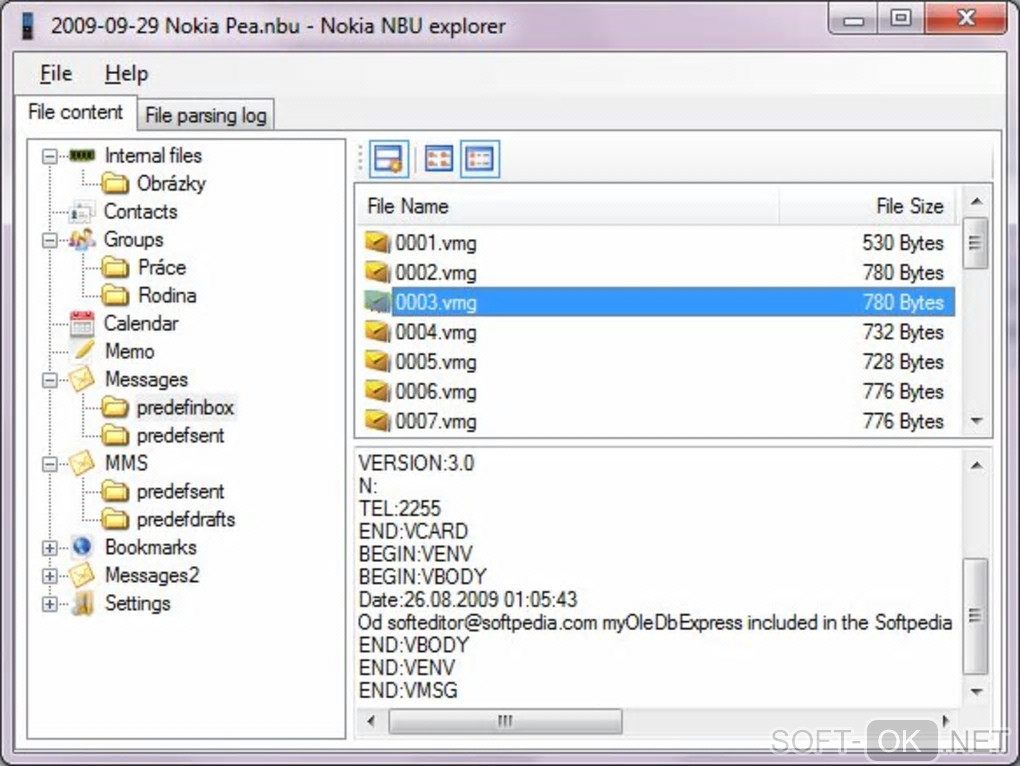The width and height of the screenshot is (1020, 766).
Task: Click preview pane vertical scrollbar thumb
Action: (975, 616)
